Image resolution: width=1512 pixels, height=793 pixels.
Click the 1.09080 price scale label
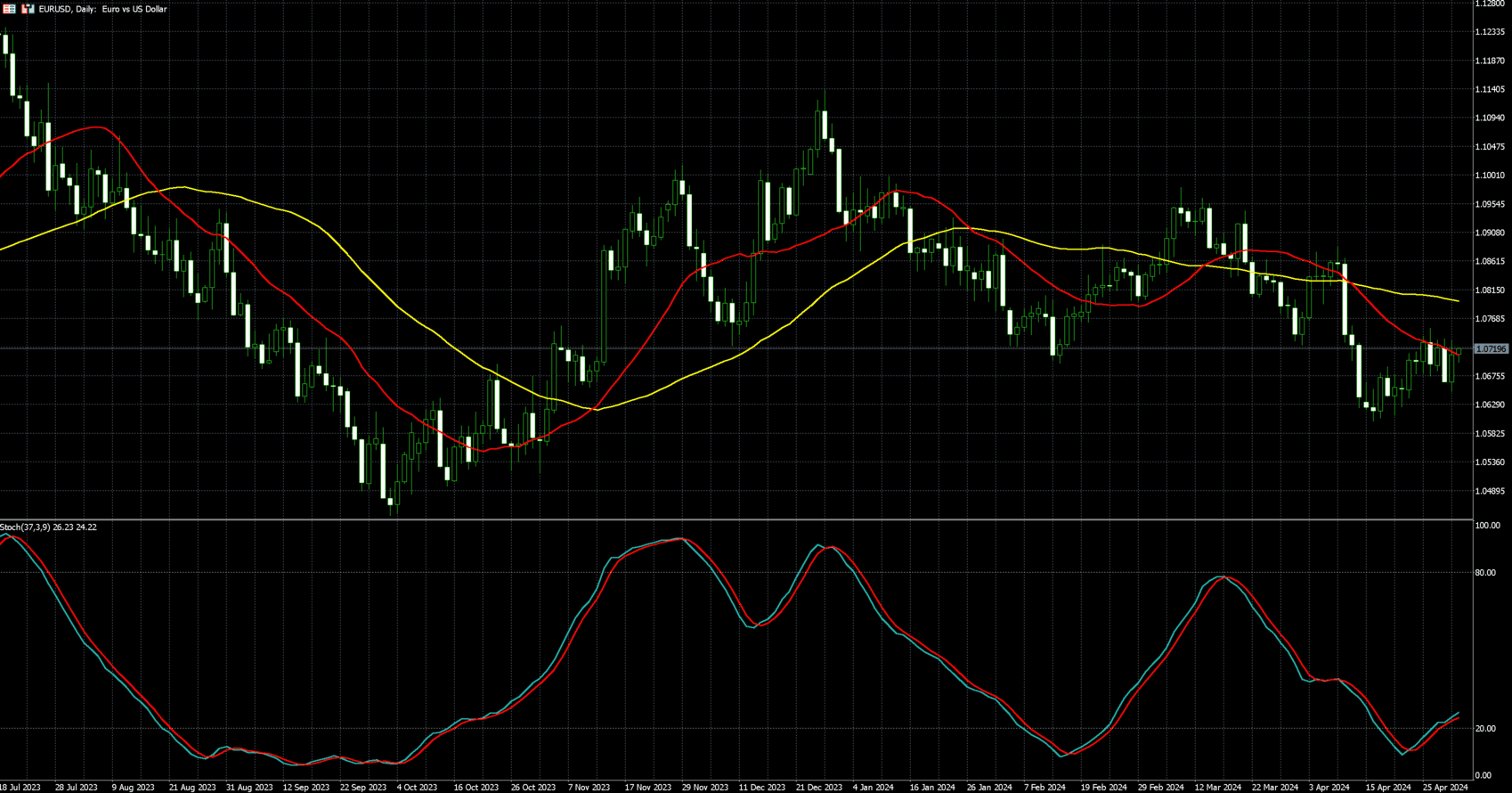coord(1491,233)
